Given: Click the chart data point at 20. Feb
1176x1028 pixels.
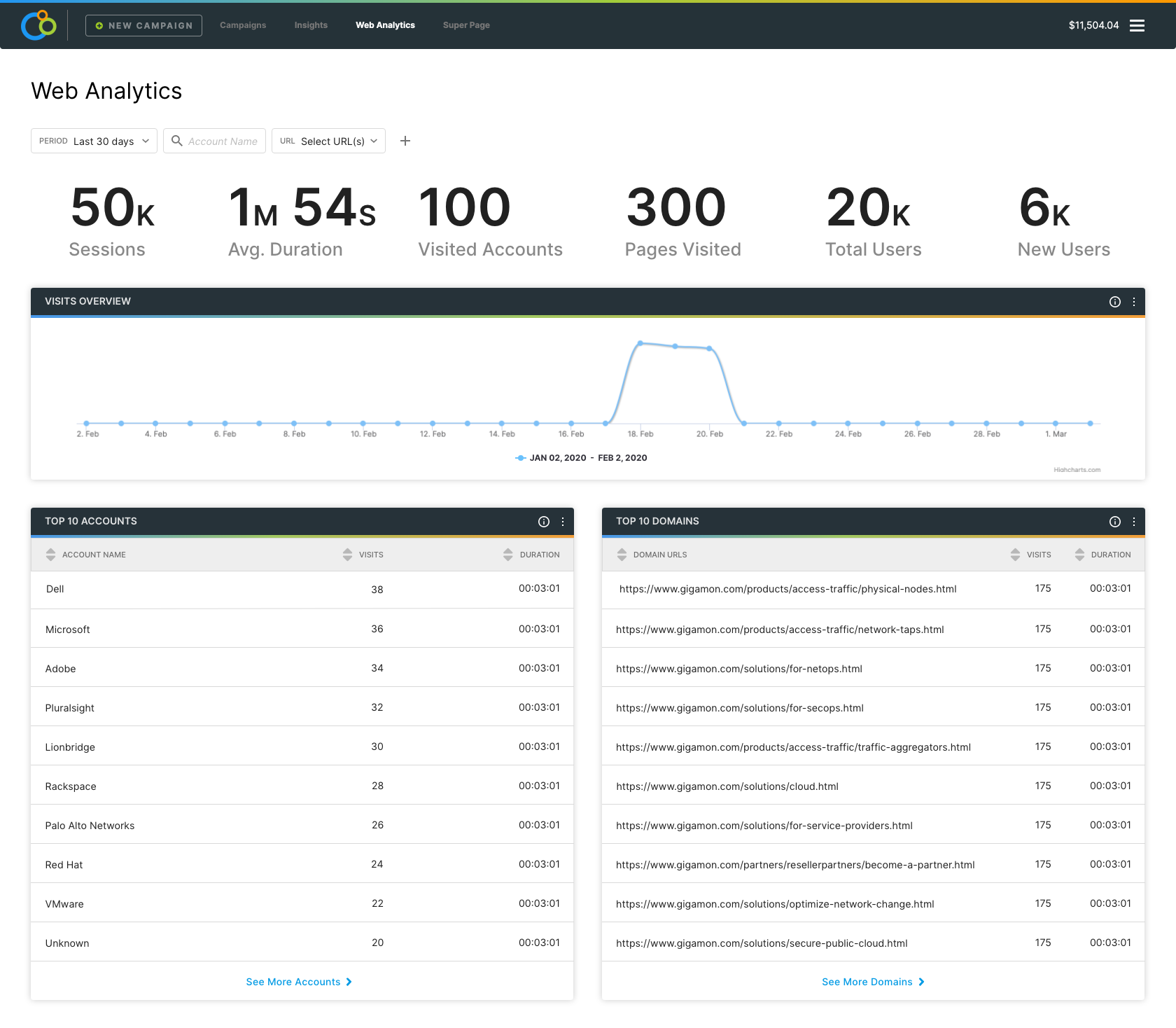Looking at the screenshot, I should (709, 348).
